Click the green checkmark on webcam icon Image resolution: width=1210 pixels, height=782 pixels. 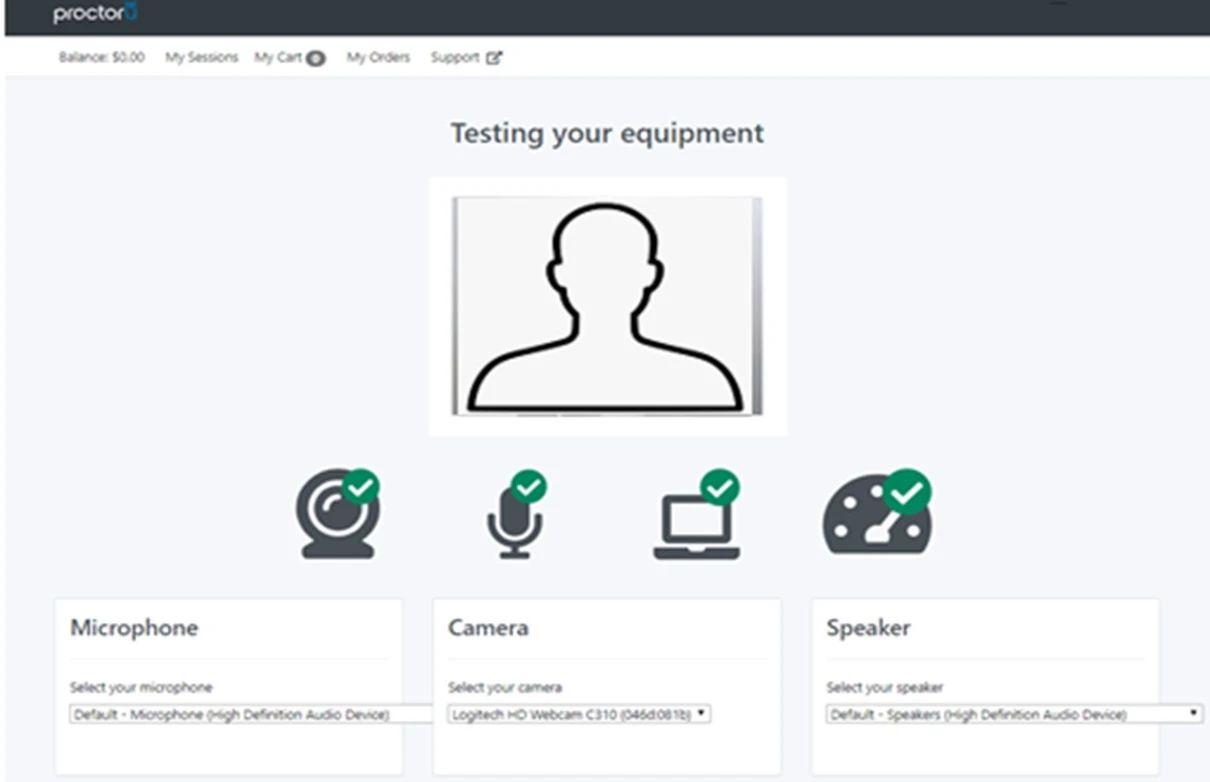361,487
